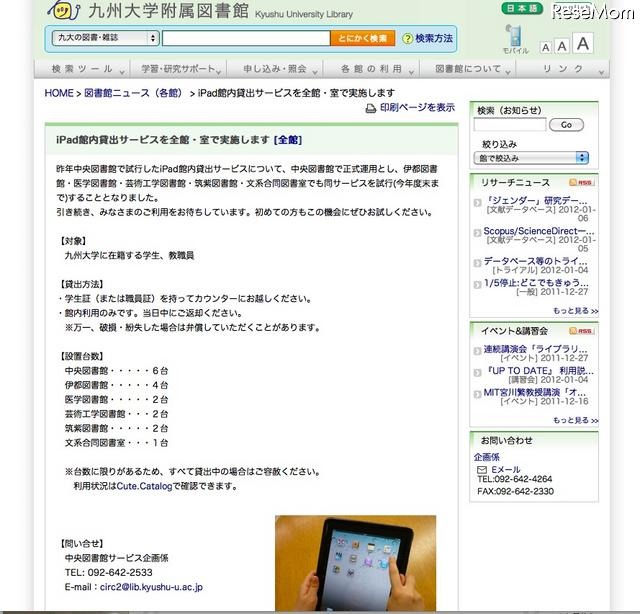640x614 pixels.
Task: Open データベース等のトライ... news link
Action: pos(535,261)
